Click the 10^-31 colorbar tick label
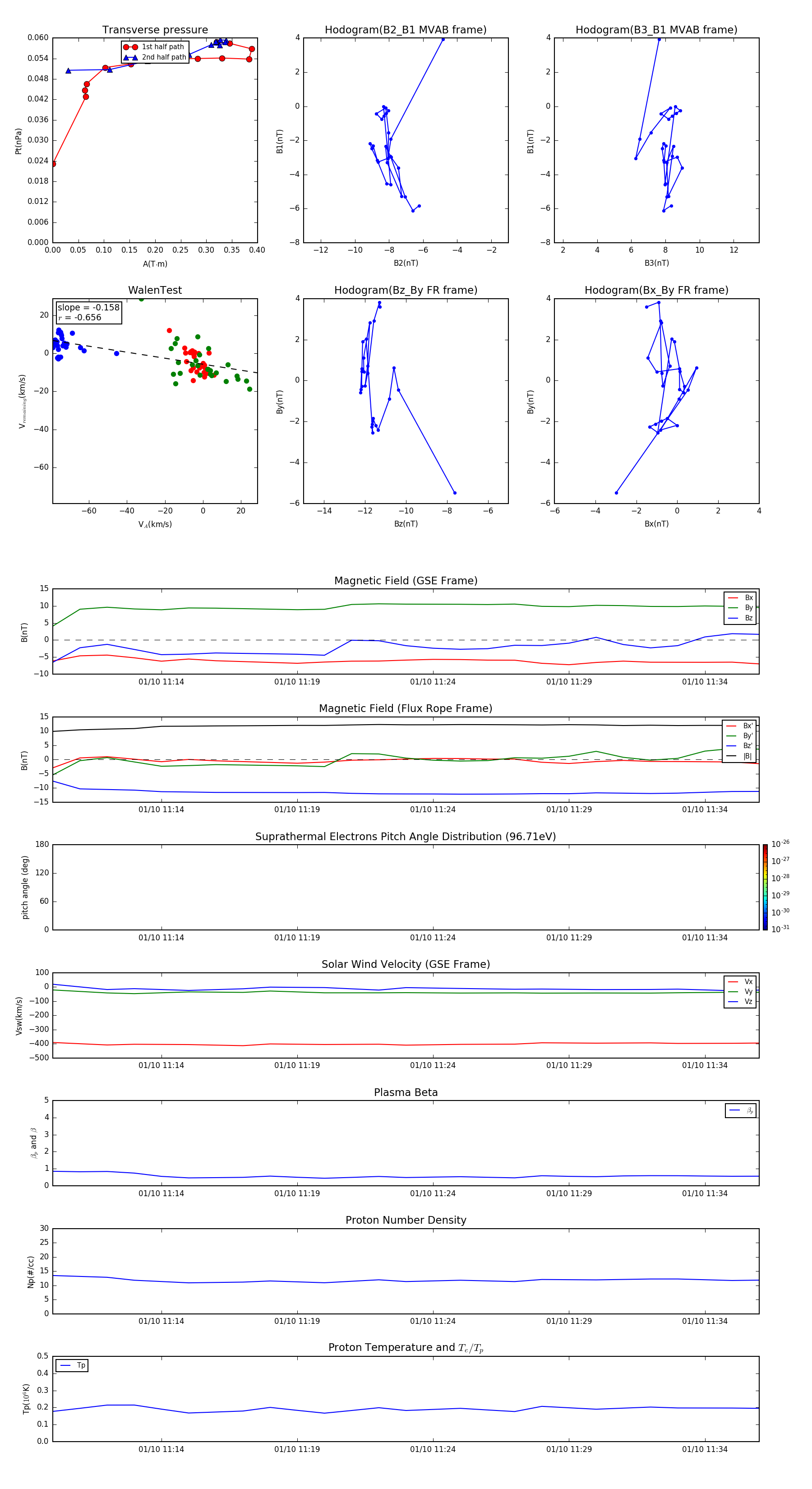812x1489 pixels. [x=780, y=929]
